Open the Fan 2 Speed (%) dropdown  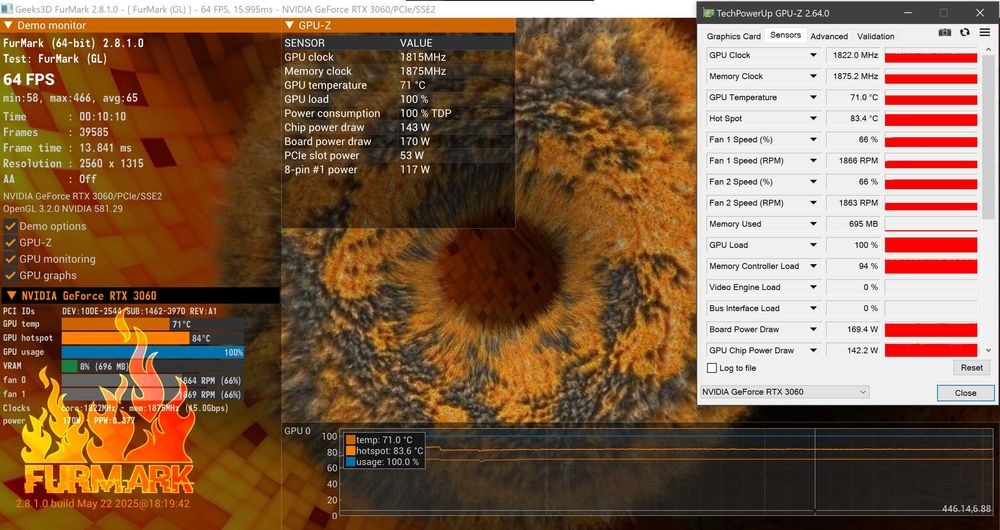pos(813,182)
